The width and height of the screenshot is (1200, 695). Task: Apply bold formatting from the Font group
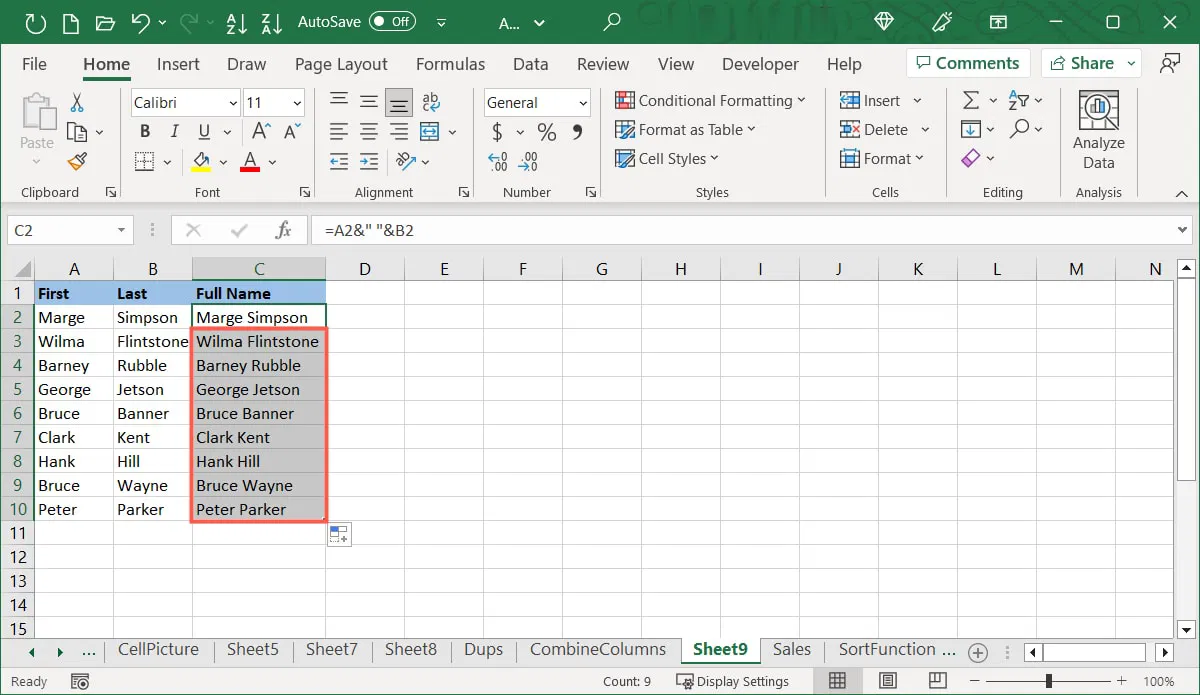click(144, 131)
